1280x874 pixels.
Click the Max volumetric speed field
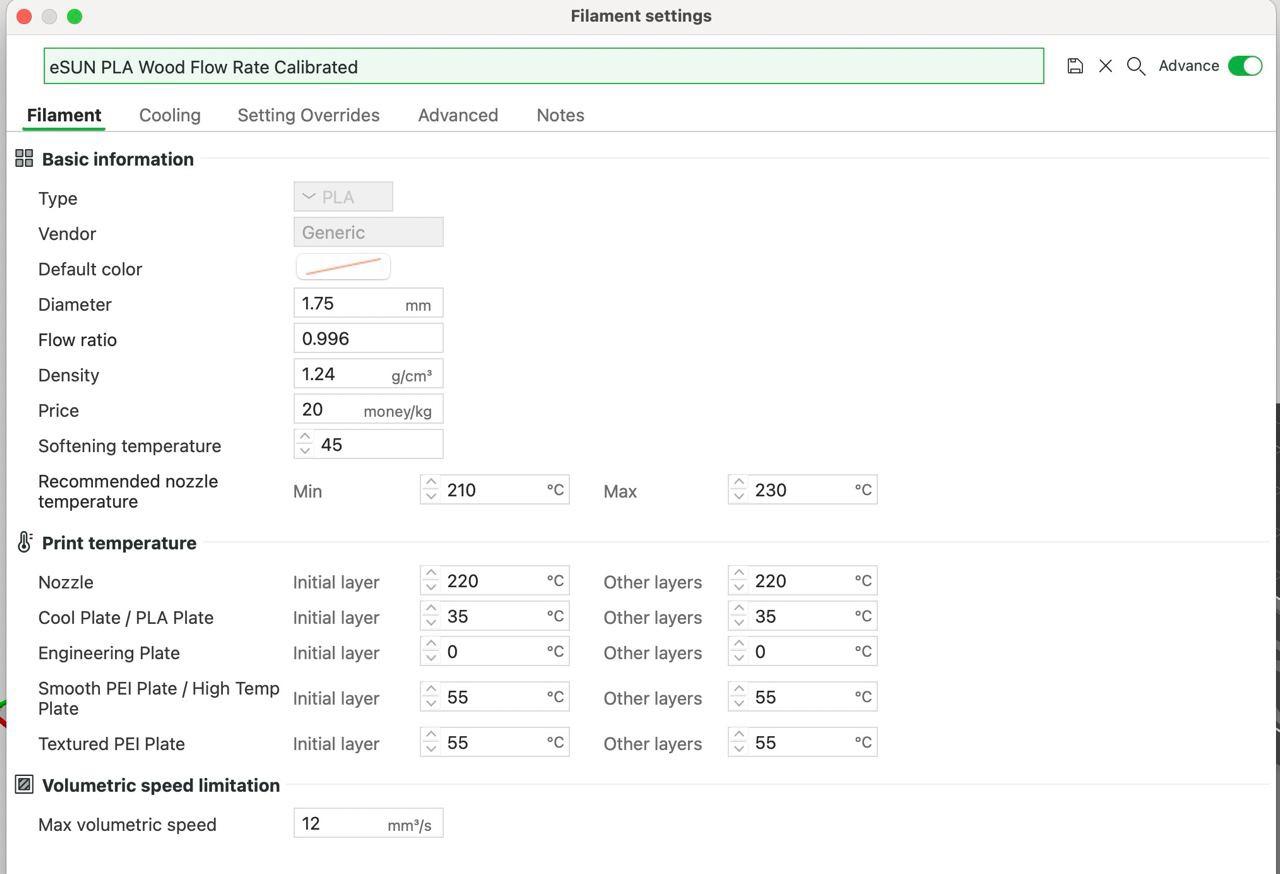click(340, 824)
